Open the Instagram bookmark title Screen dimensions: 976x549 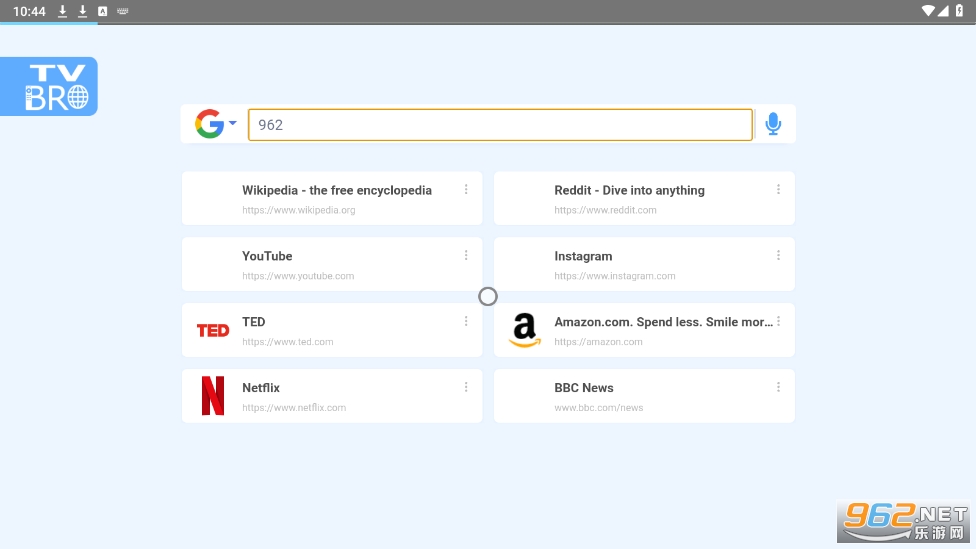tap(583, 256)
